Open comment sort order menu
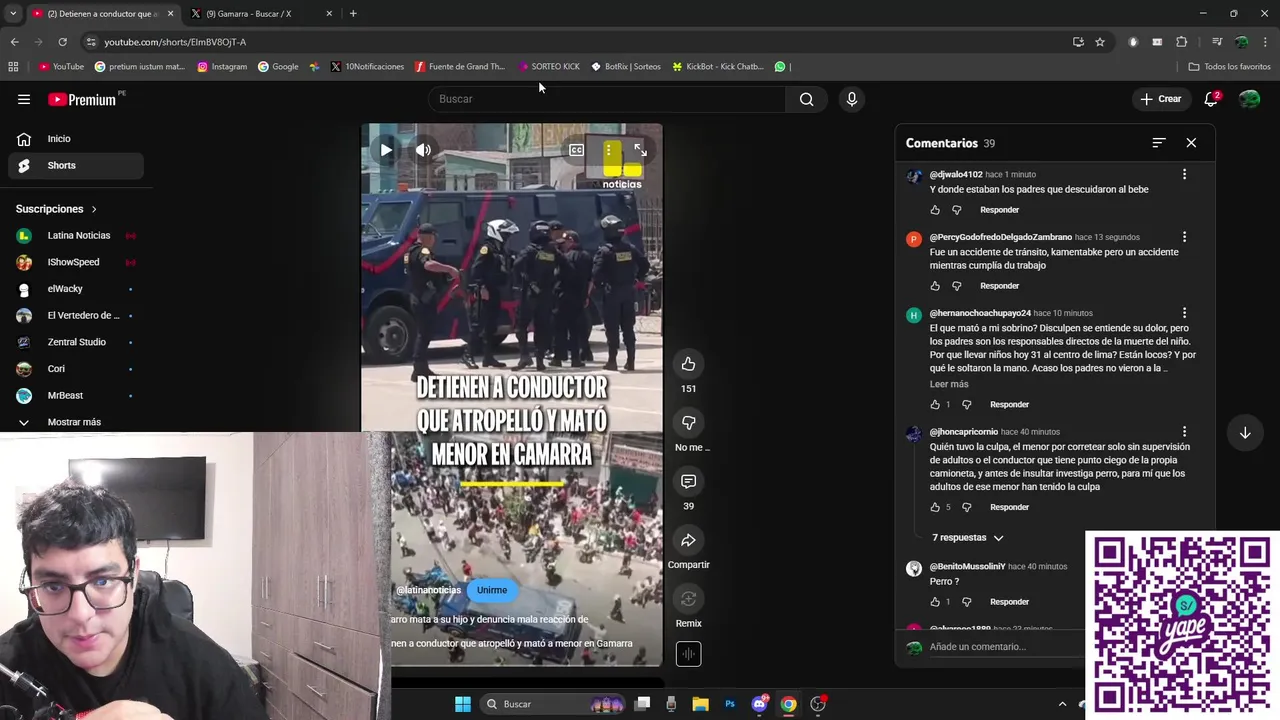This screenshot has width=1280, height=720. 1158,143
